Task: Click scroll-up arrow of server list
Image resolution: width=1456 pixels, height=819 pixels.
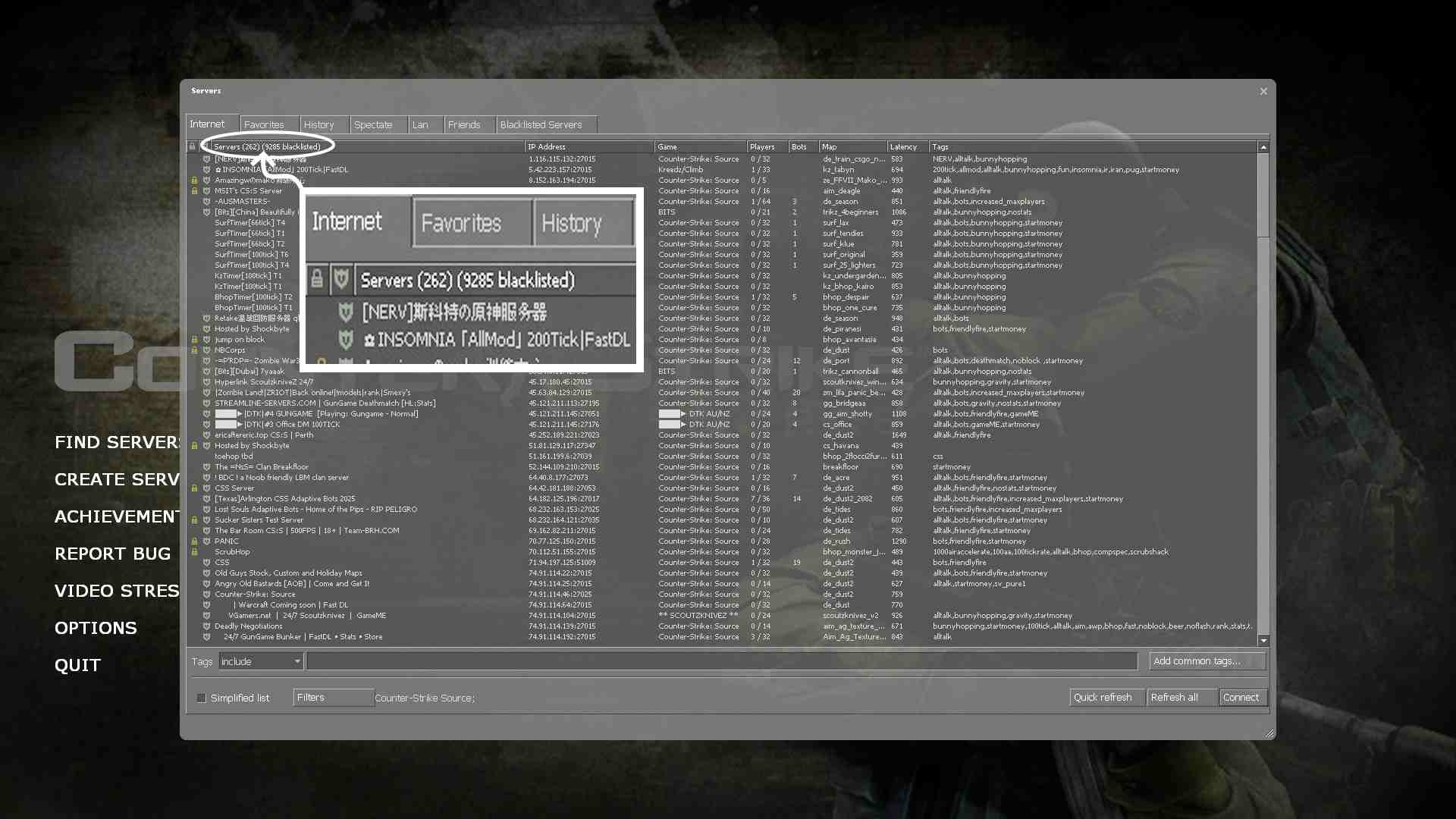Action: [1263, 147]
